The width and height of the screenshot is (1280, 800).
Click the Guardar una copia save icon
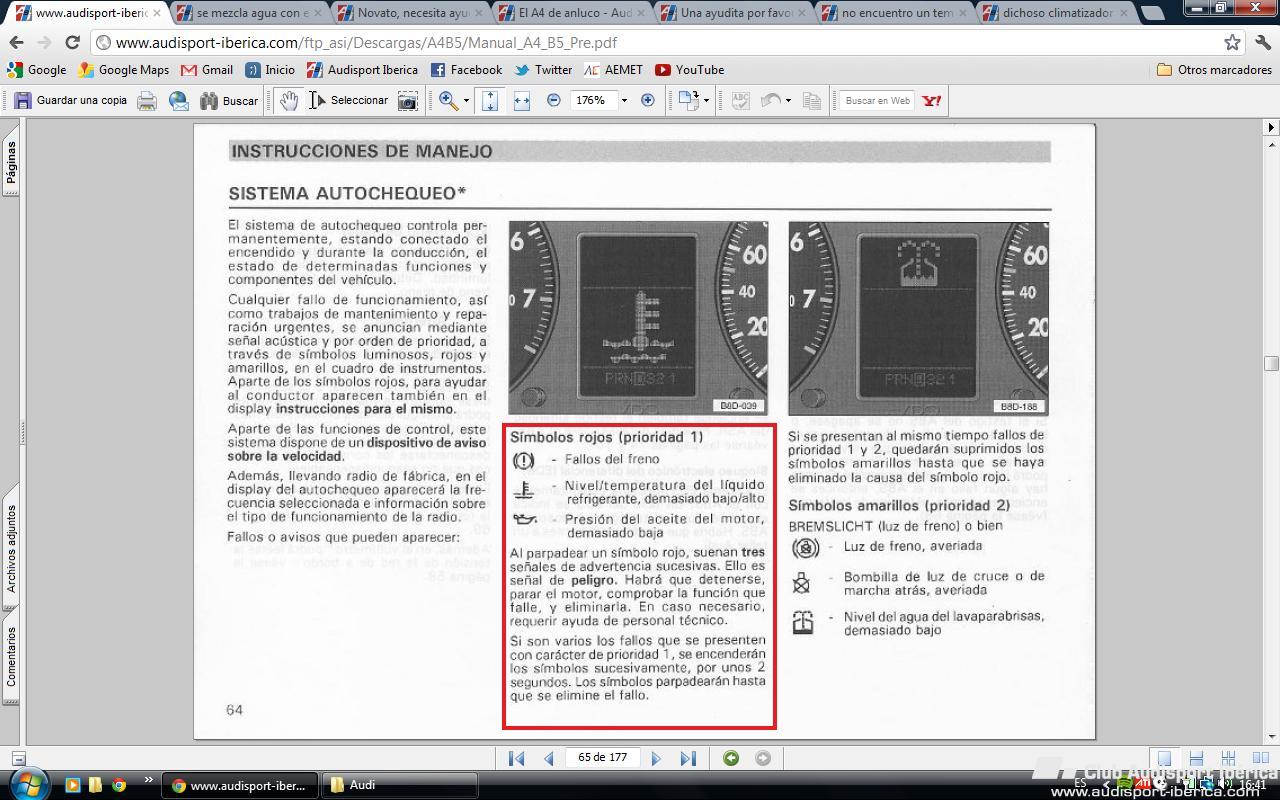[23, 100]
